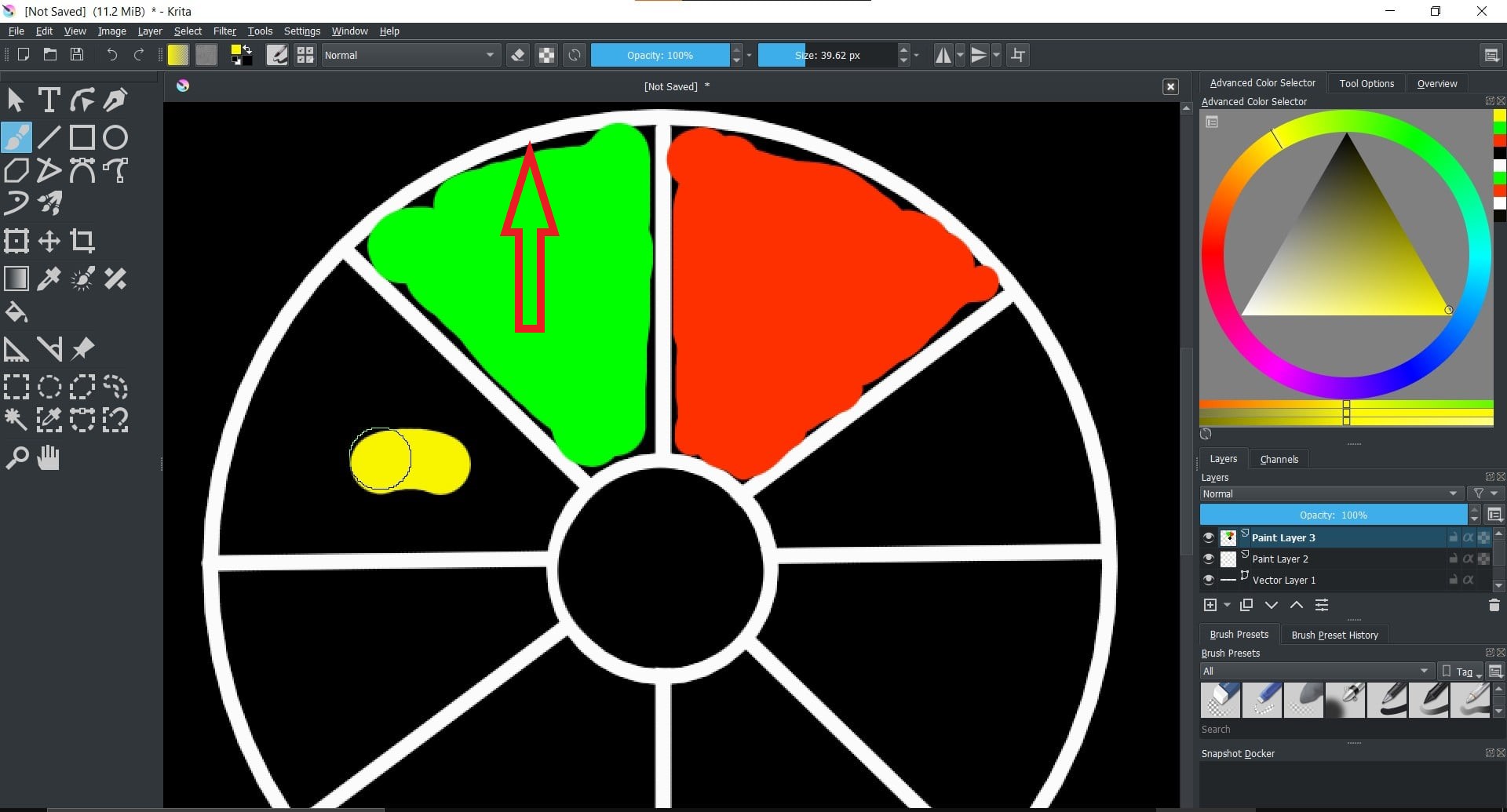Image resolution: width=1507 pixels, height=812 pixels.
Task: Select the Crop tool
Action: coord(82,241)
